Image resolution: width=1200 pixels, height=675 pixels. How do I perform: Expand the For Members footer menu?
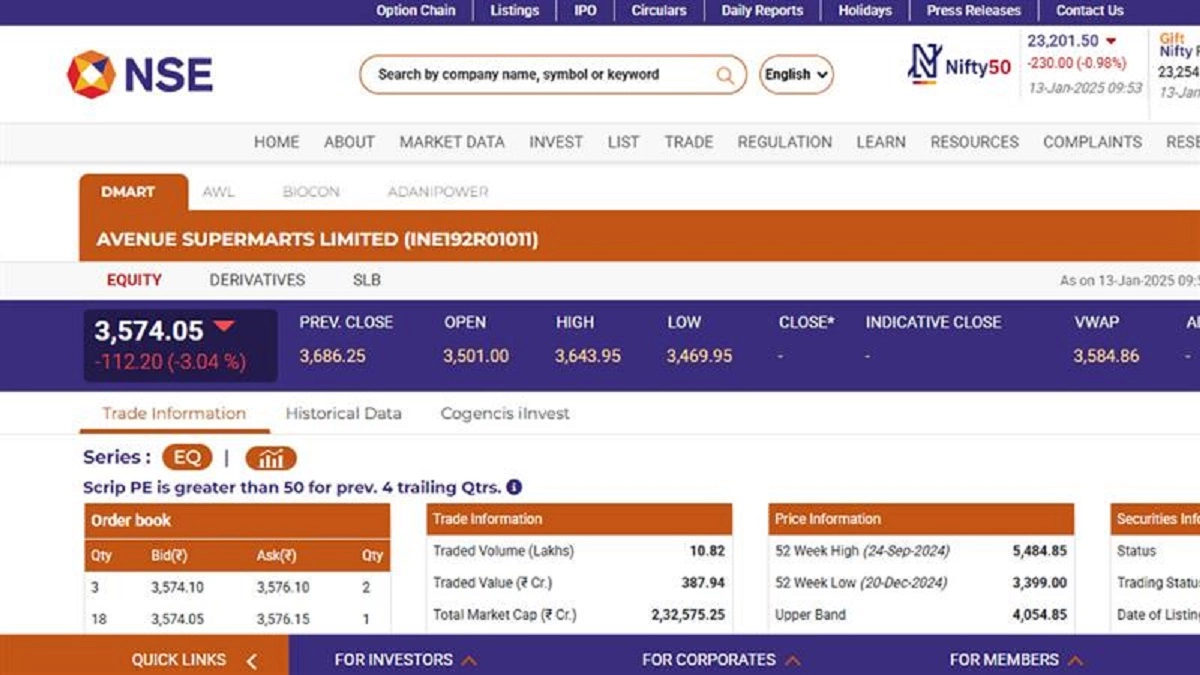[x=1016, y=660]
